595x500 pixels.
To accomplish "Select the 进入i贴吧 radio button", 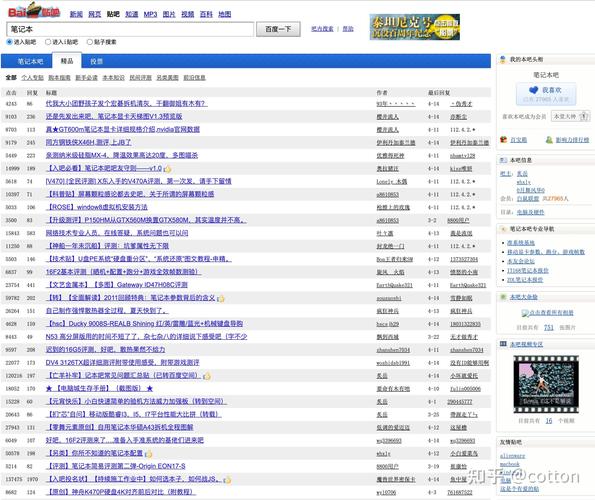I will click(x=48, y=42).
